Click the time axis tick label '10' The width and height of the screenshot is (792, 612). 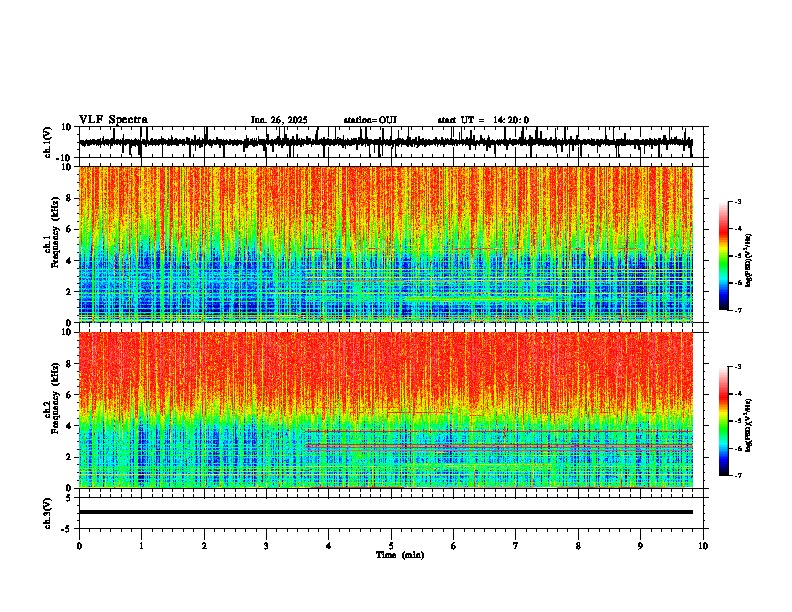[703, 546]
